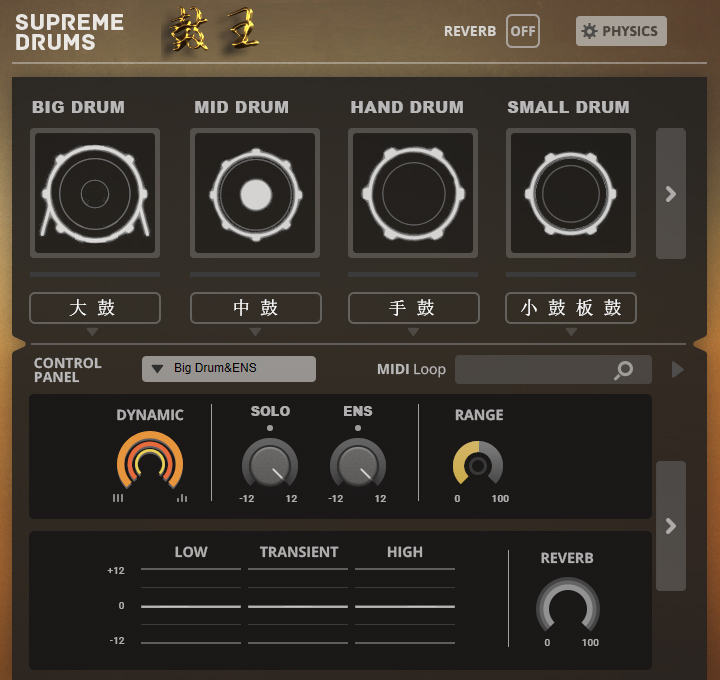Show next control page with lower chevron
The width and height of the screenshot is (720, 680).
(671, 526)
